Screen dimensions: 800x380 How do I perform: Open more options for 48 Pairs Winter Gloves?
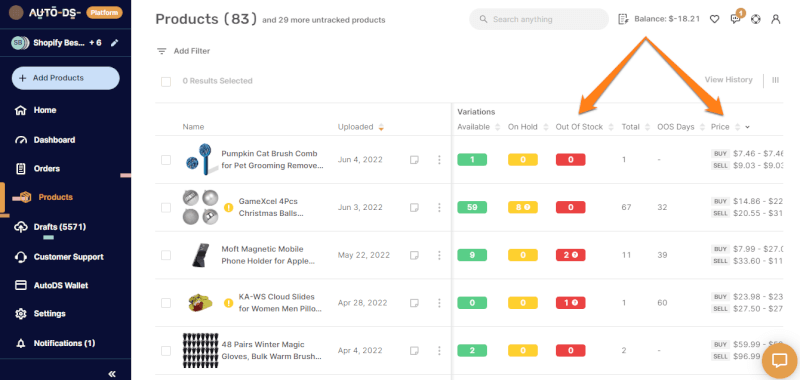pyautogui.click(x=439, y=350)
